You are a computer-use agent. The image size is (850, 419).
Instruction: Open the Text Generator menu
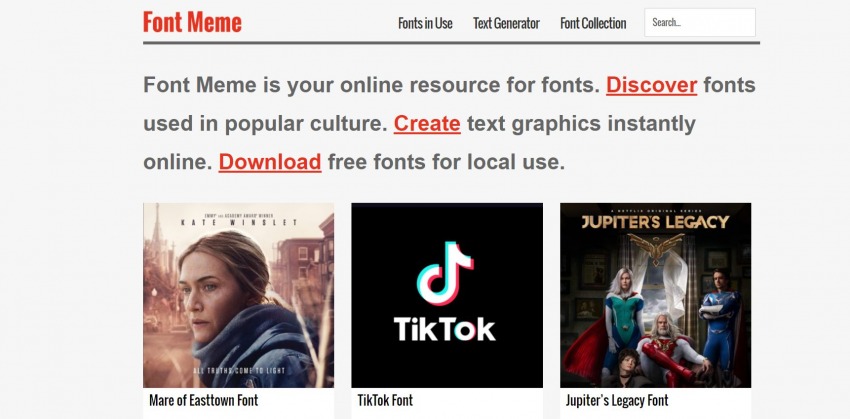[x=506, y=23]
